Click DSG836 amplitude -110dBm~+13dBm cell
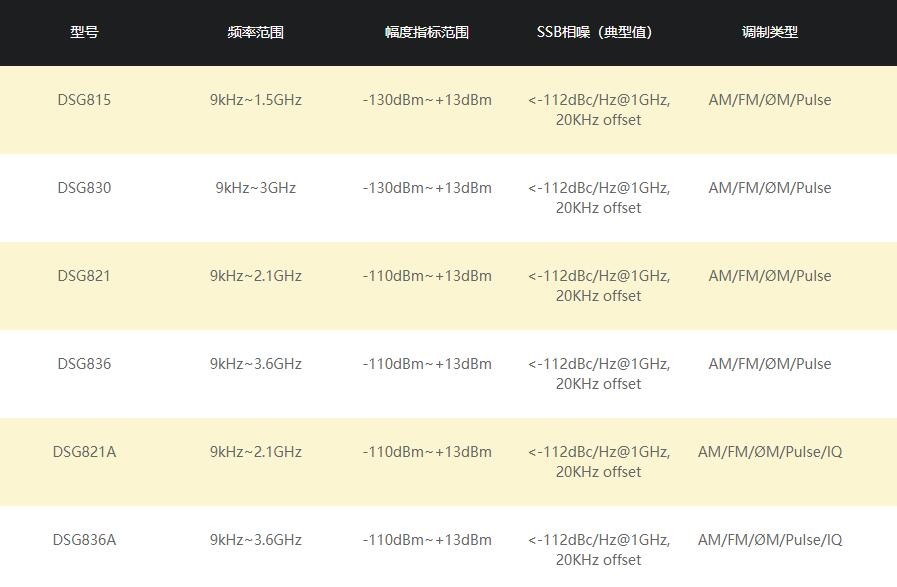This screenshot has height=587, width=897. 427,364
